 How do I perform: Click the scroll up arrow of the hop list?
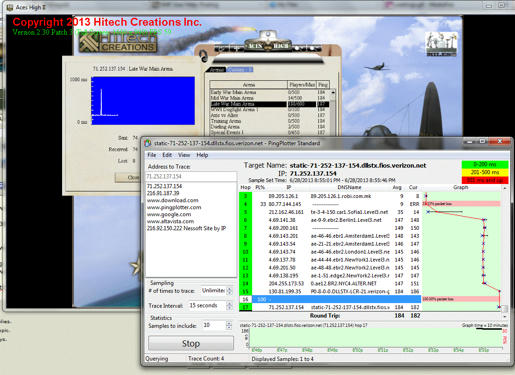coord(505,188)
